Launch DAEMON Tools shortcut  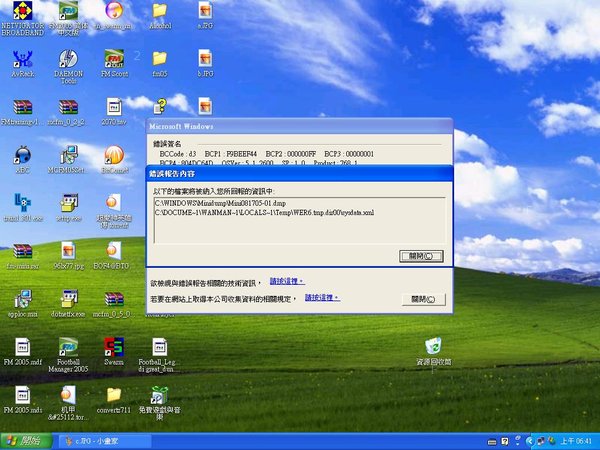pos(68,67)
